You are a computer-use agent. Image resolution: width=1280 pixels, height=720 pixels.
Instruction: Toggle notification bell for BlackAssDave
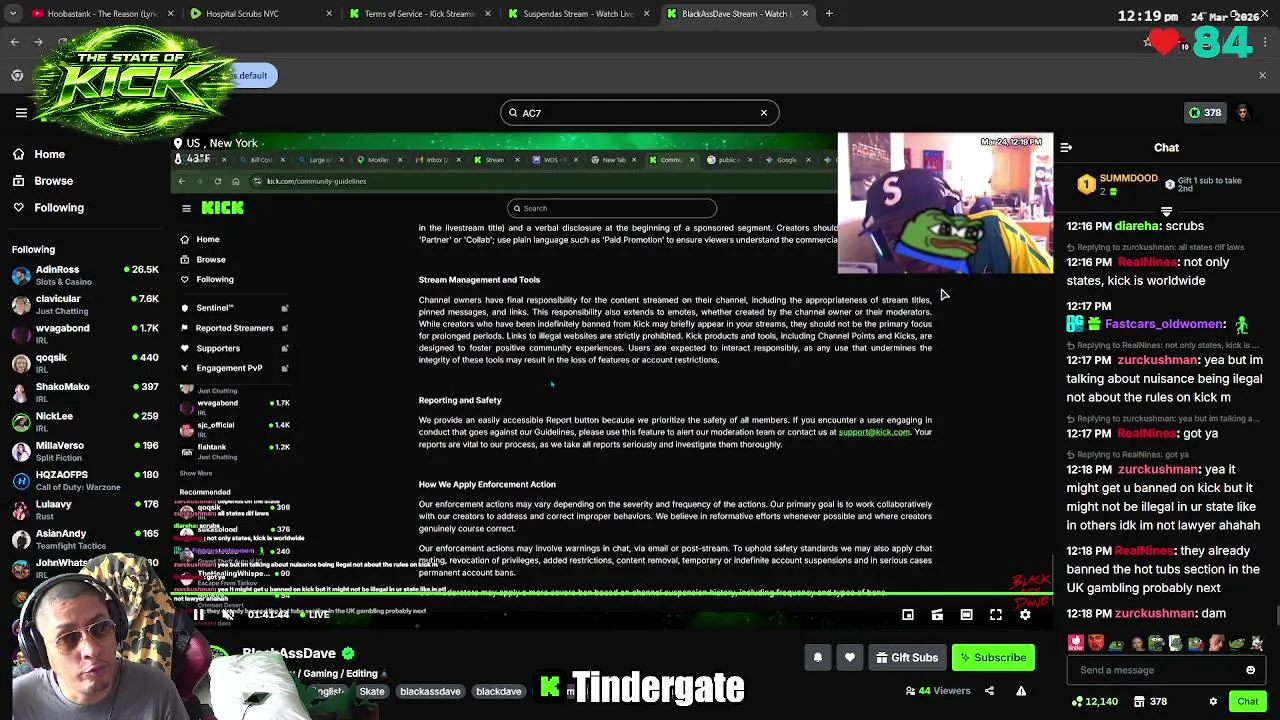click(818, 657)
